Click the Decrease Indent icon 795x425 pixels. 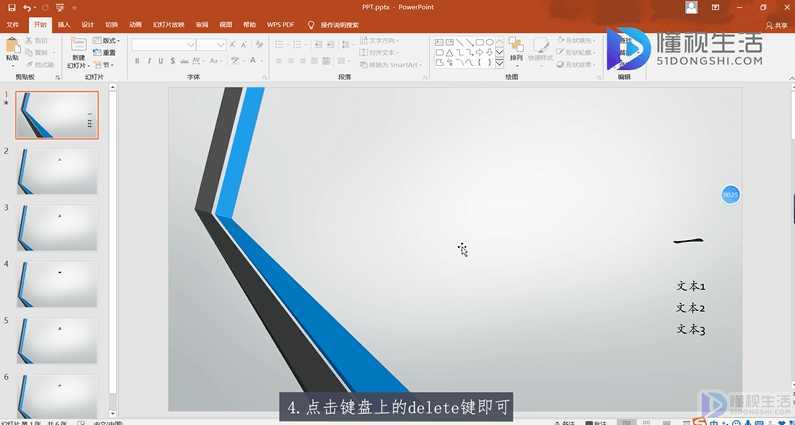[317, 45]
